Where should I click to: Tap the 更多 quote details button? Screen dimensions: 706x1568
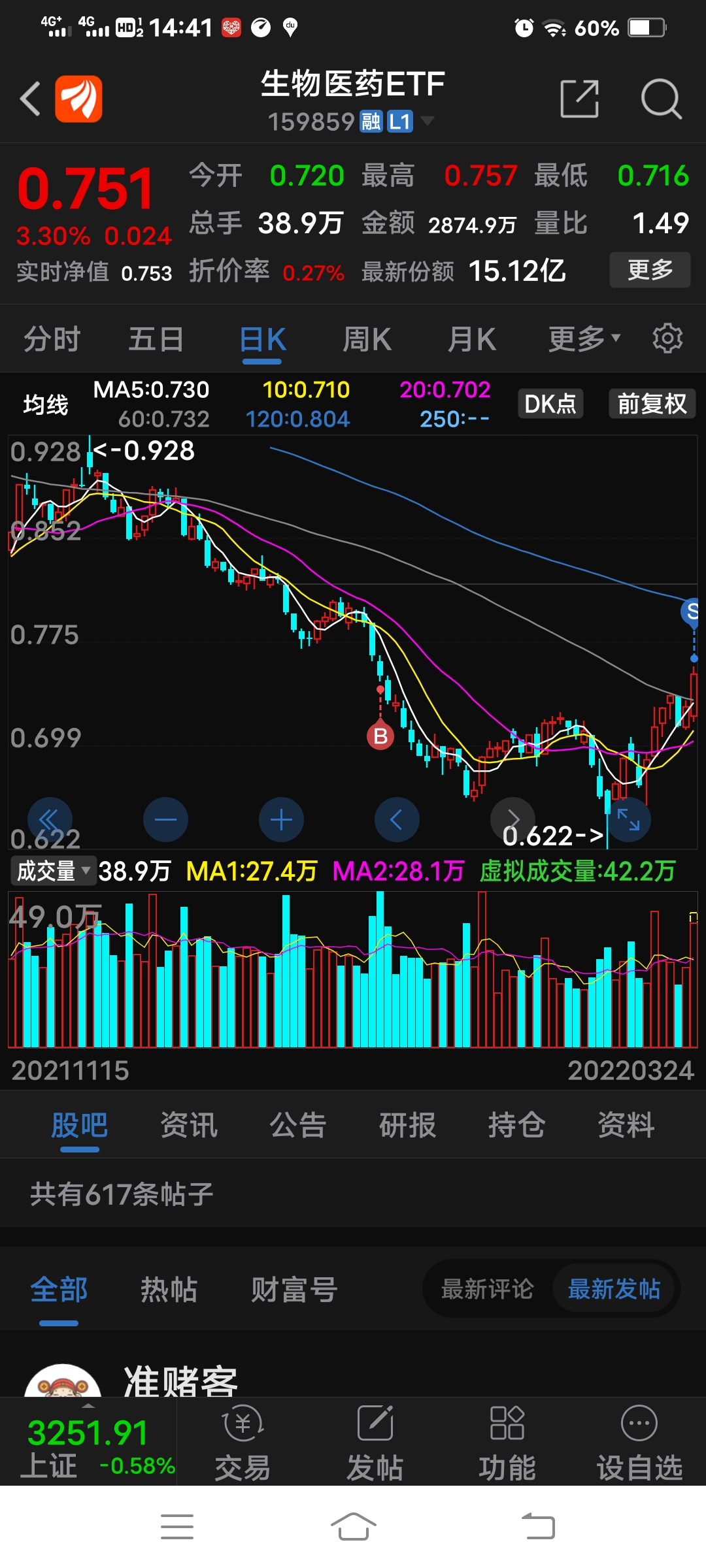pyautogui.click(x=650, y=270)
